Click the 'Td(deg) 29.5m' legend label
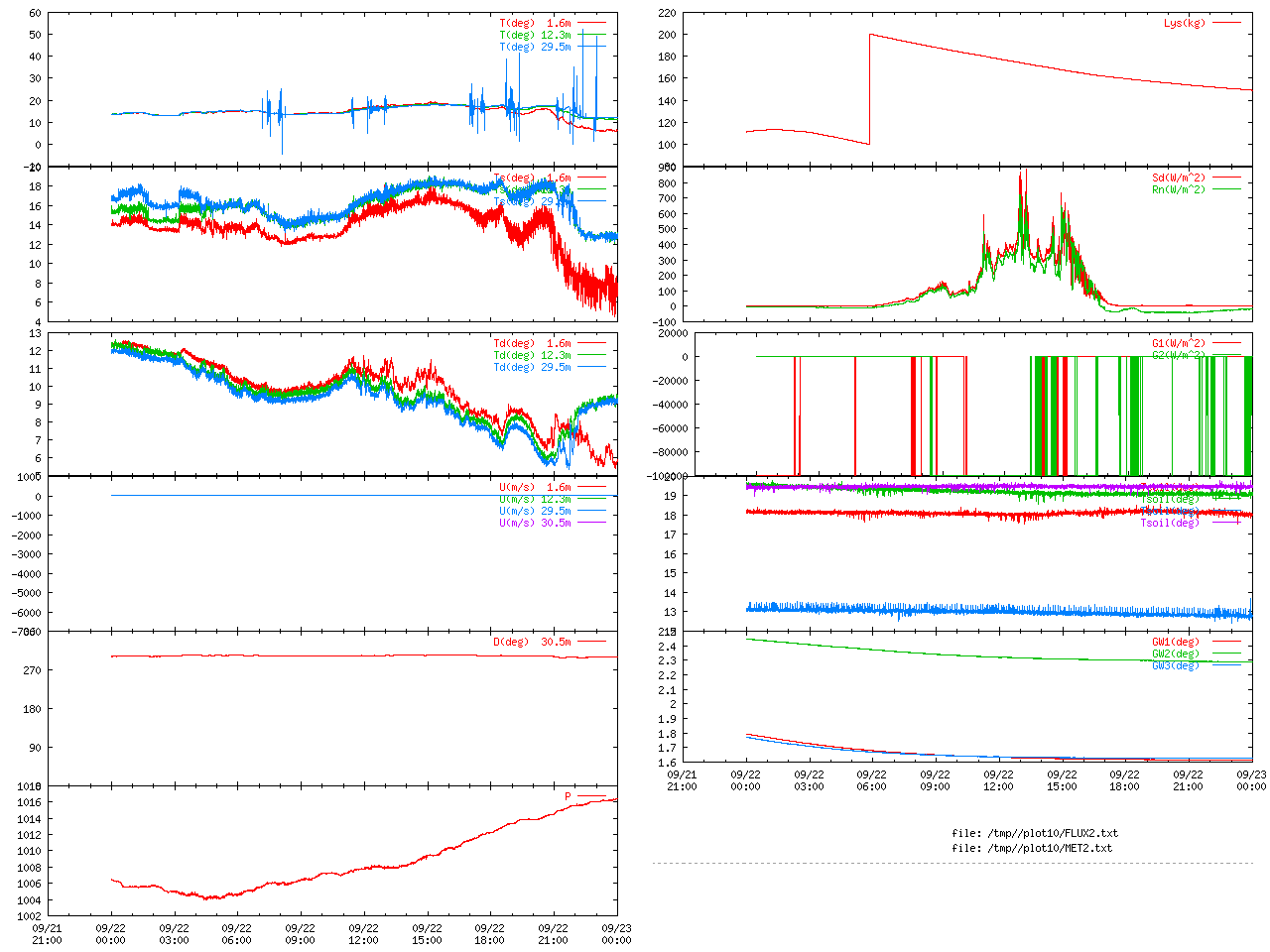Image resolution: width=1270 pixels, height=952 pixels. pyautogui.click(x=532, y=367)
